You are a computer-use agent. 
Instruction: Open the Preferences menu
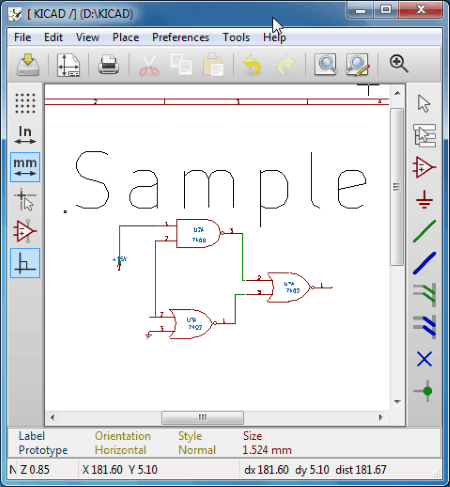pos(180,37)
